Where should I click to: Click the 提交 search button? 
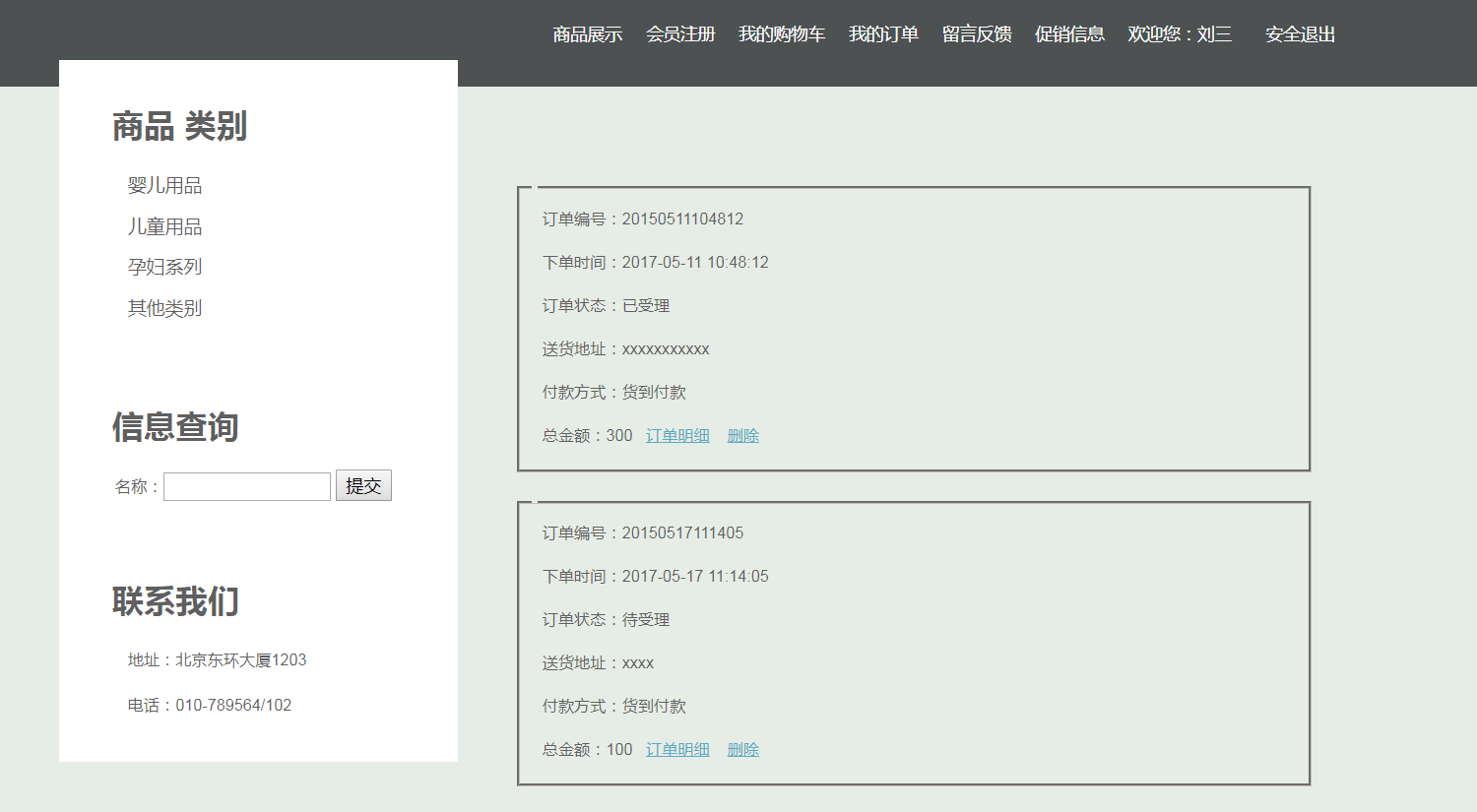pos(363,485)
